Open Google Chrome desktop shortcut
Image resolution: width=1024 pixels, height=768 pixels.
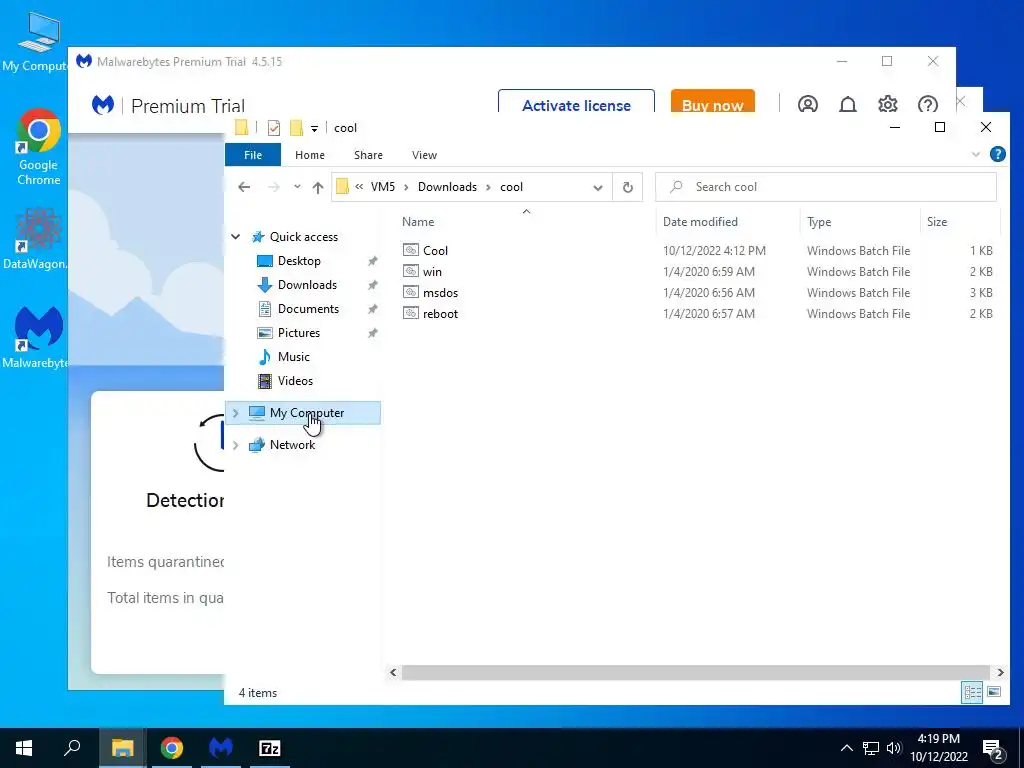tap(39, 147)
